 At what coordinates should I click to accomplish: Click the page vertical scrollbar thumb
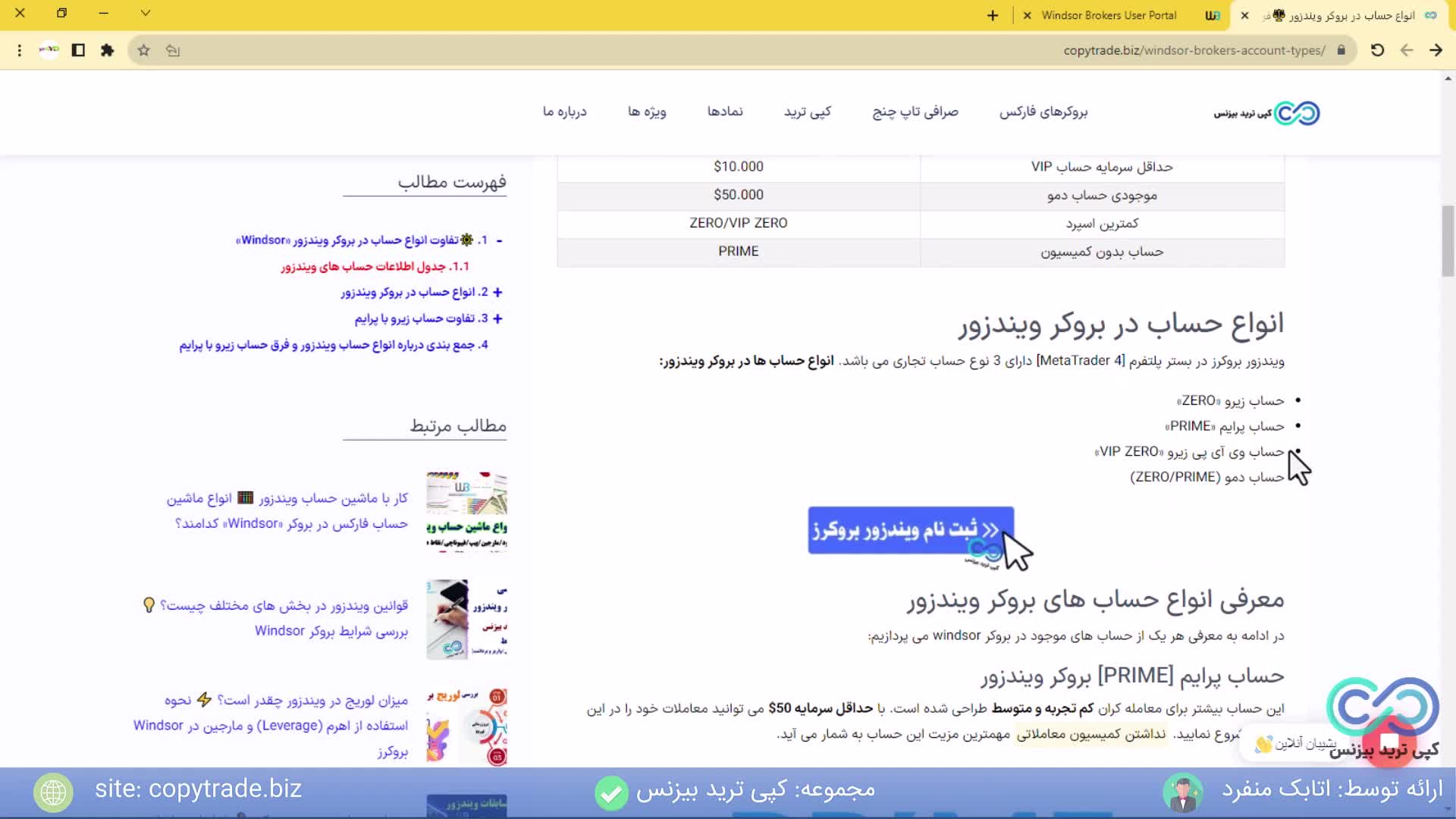(1448, 240)
